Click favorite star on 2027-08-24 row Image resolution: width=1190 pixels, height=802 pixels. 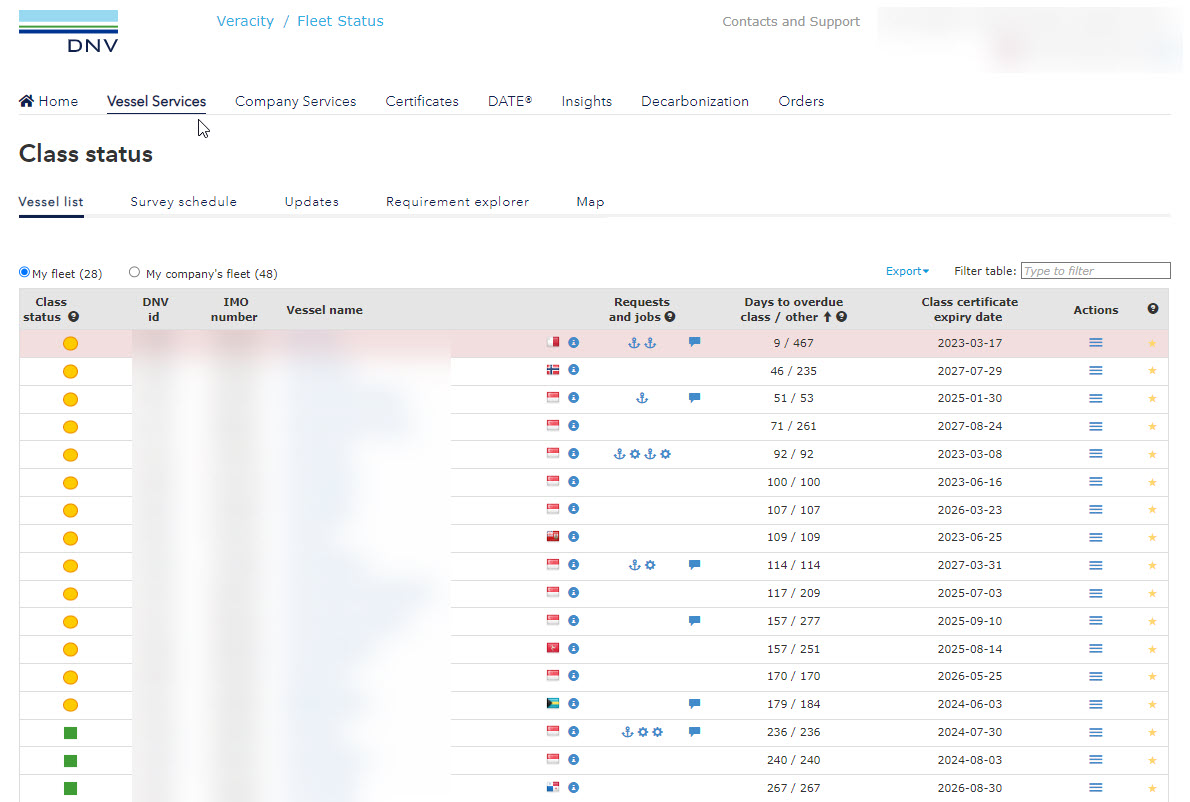[1152, 426]
